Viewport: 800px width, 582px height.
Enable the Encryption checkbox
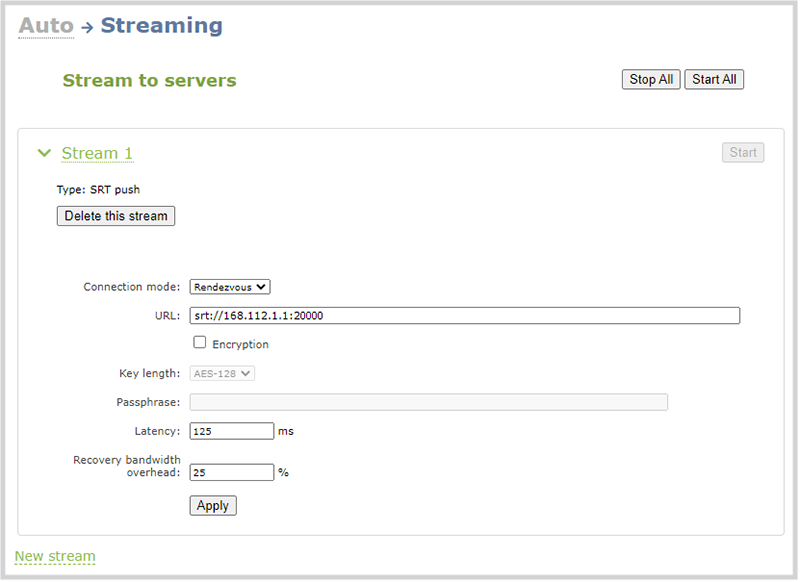click(x=199, y=343)
